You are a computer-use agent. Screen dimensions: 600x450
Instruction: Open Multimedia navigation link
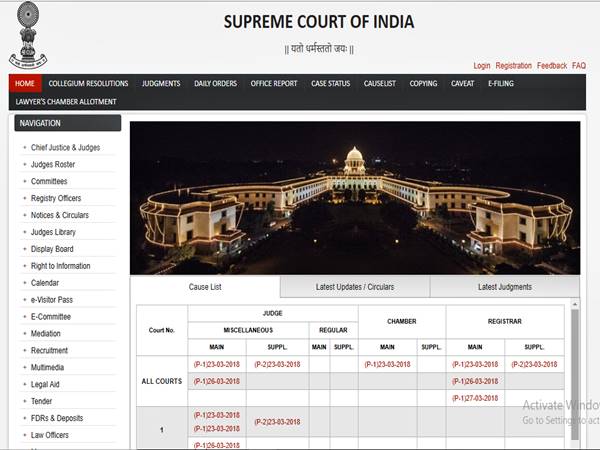pos(47,367)
